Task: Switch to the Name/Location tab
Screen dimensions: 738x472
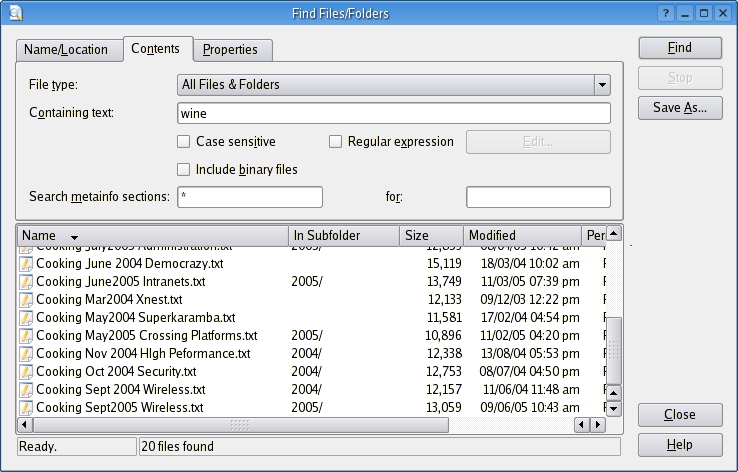Action: coord(66,50)
